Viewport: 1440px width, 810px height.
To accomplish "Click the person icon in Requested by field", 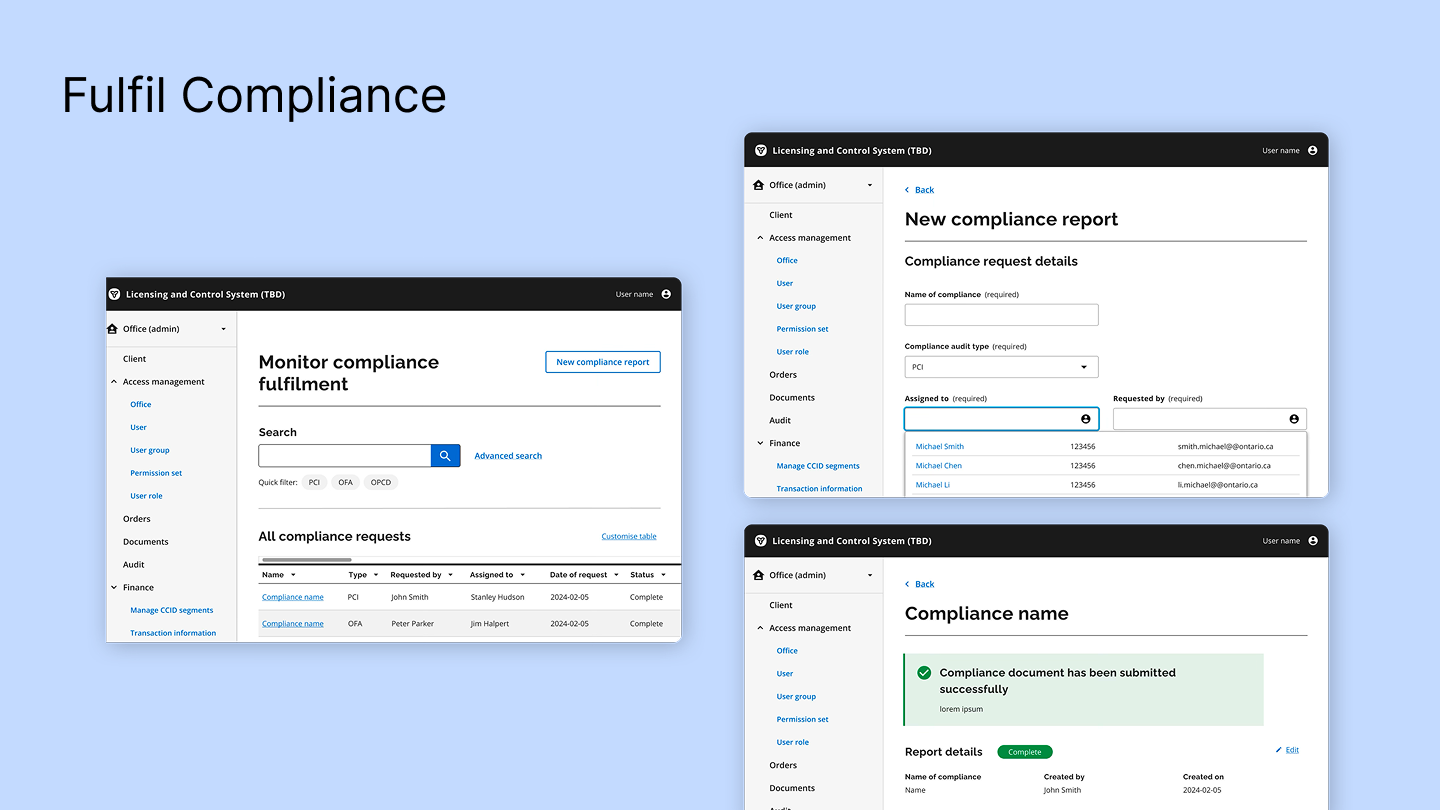I will click(1293, 419).
